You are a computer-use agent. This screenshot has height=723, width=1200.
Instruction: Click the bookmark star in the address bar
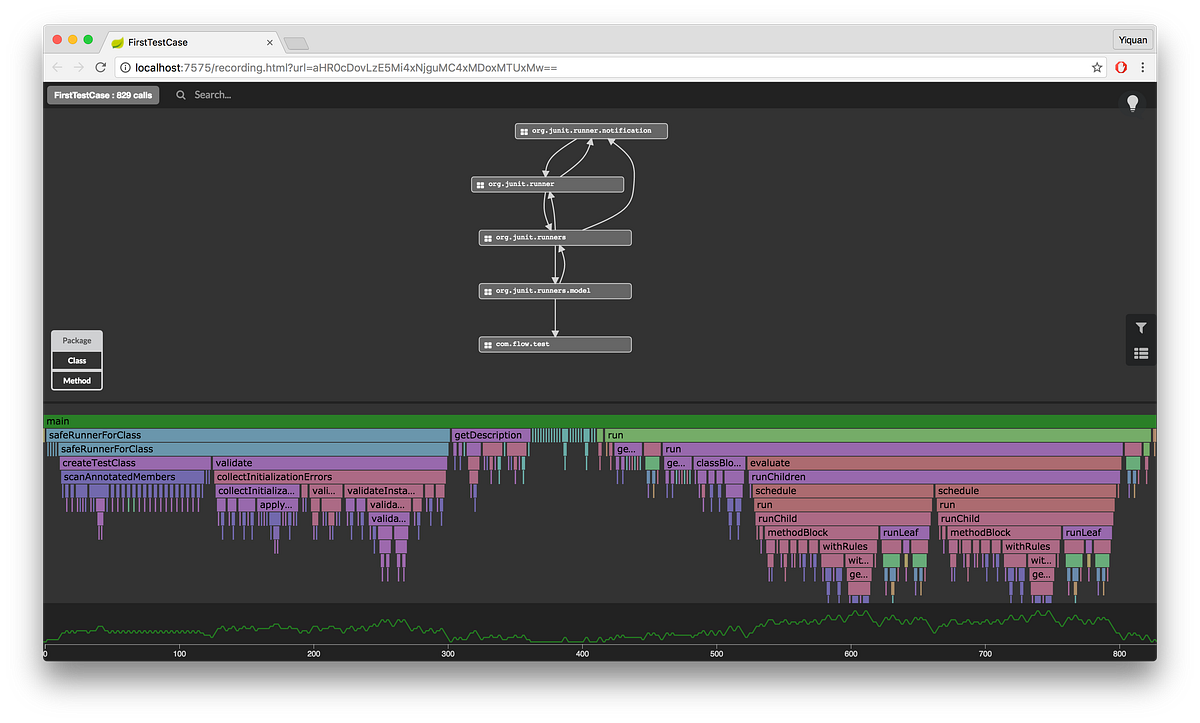click(x=1097, y=67)
